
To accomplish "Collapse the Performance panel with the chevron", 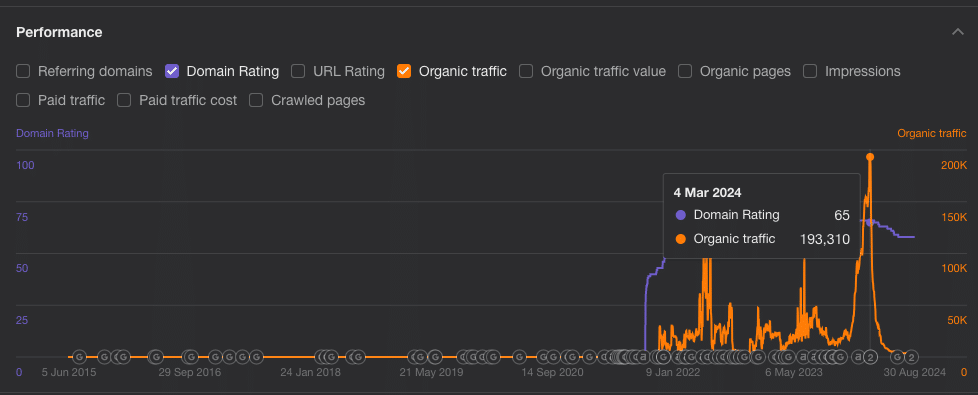I will point(958,32).
